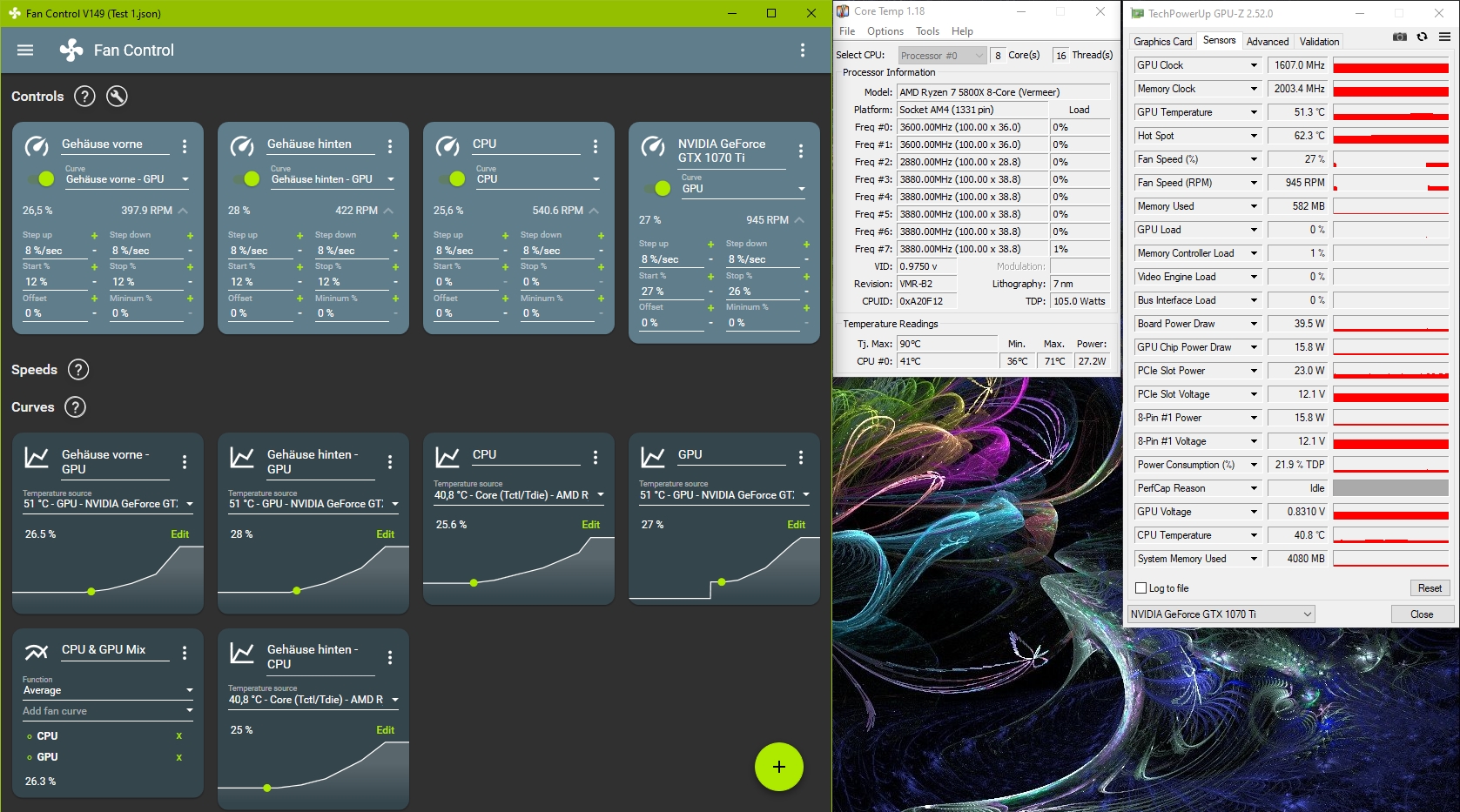This screenshot has height=812, width=1460.
Task: Open temperature source dropdown of the CPU curve
Action: coord(519,495)
